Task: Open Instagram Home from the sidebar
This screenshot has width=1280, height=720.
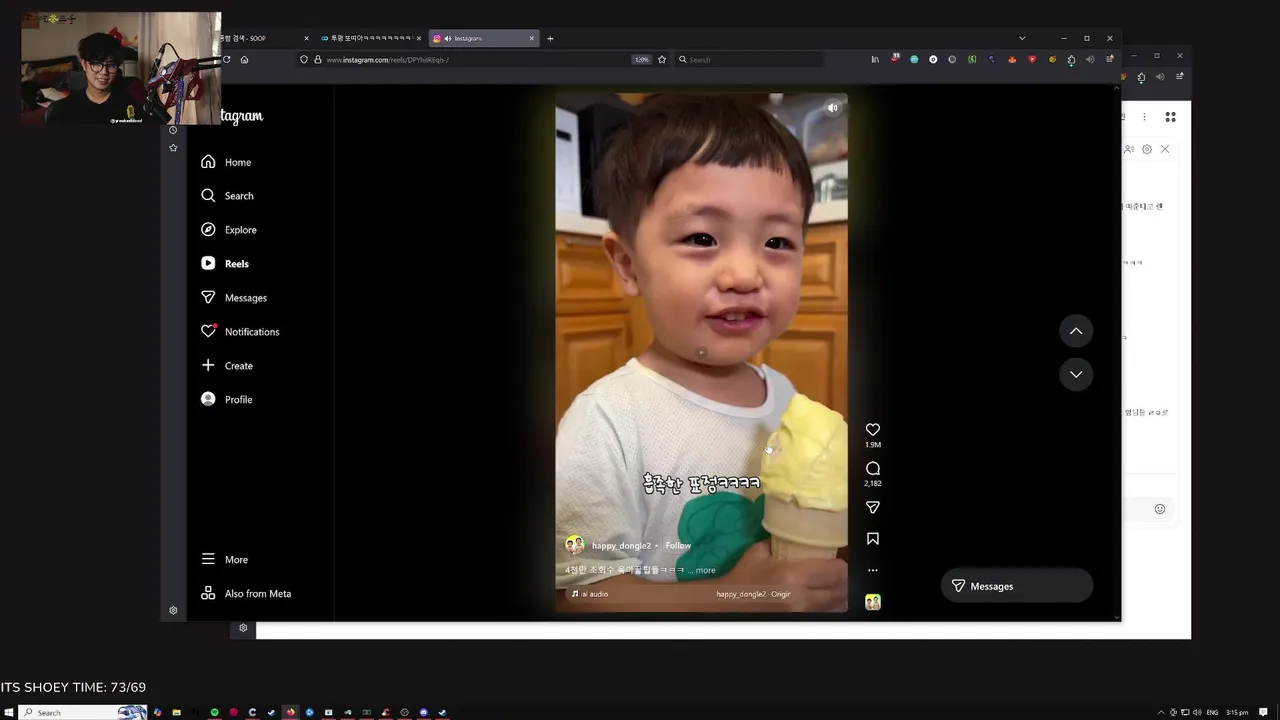Action: [x=226, y=162]
